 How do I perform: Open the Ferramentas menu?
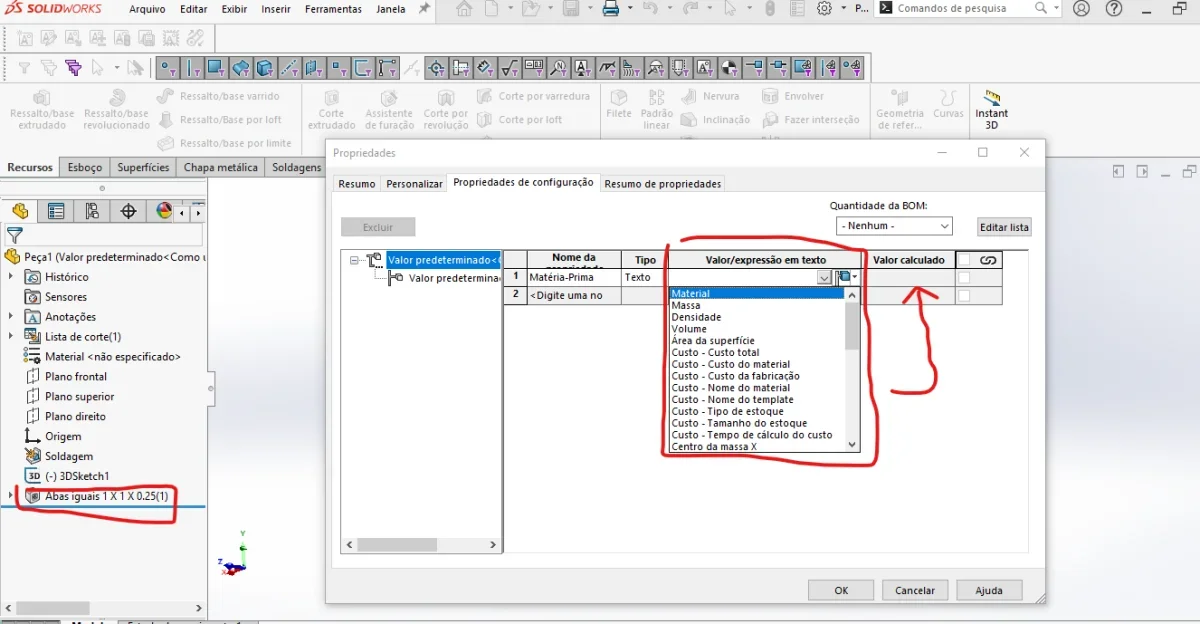(334, 9)
